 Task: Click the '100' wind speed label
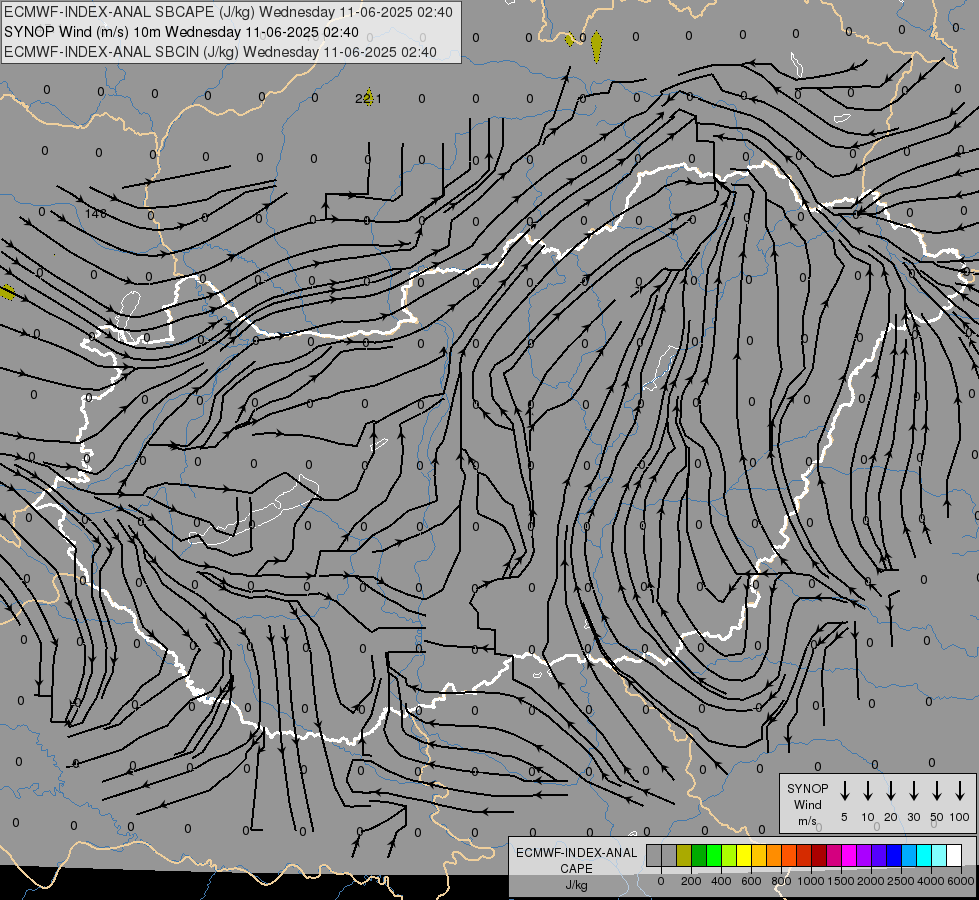[x=960, y=817]
